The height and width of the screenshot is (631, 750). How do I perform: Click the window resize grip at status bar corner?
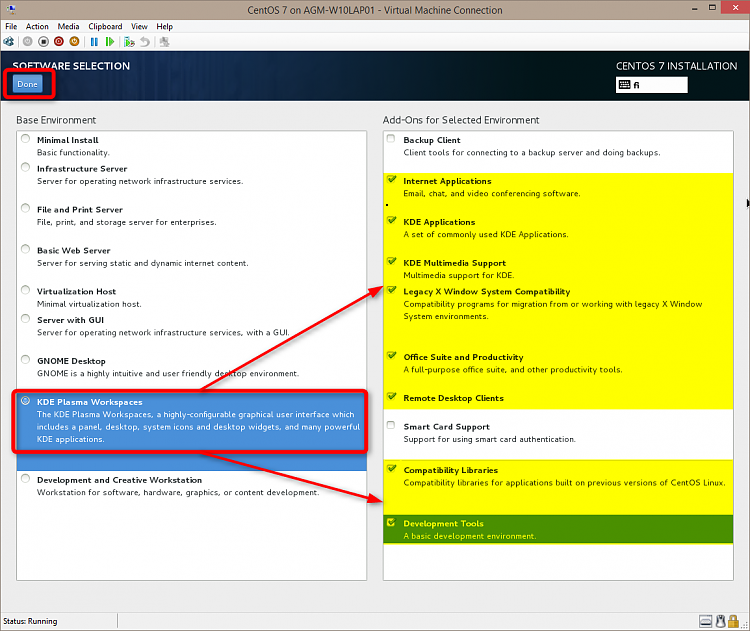pos(745,624)
